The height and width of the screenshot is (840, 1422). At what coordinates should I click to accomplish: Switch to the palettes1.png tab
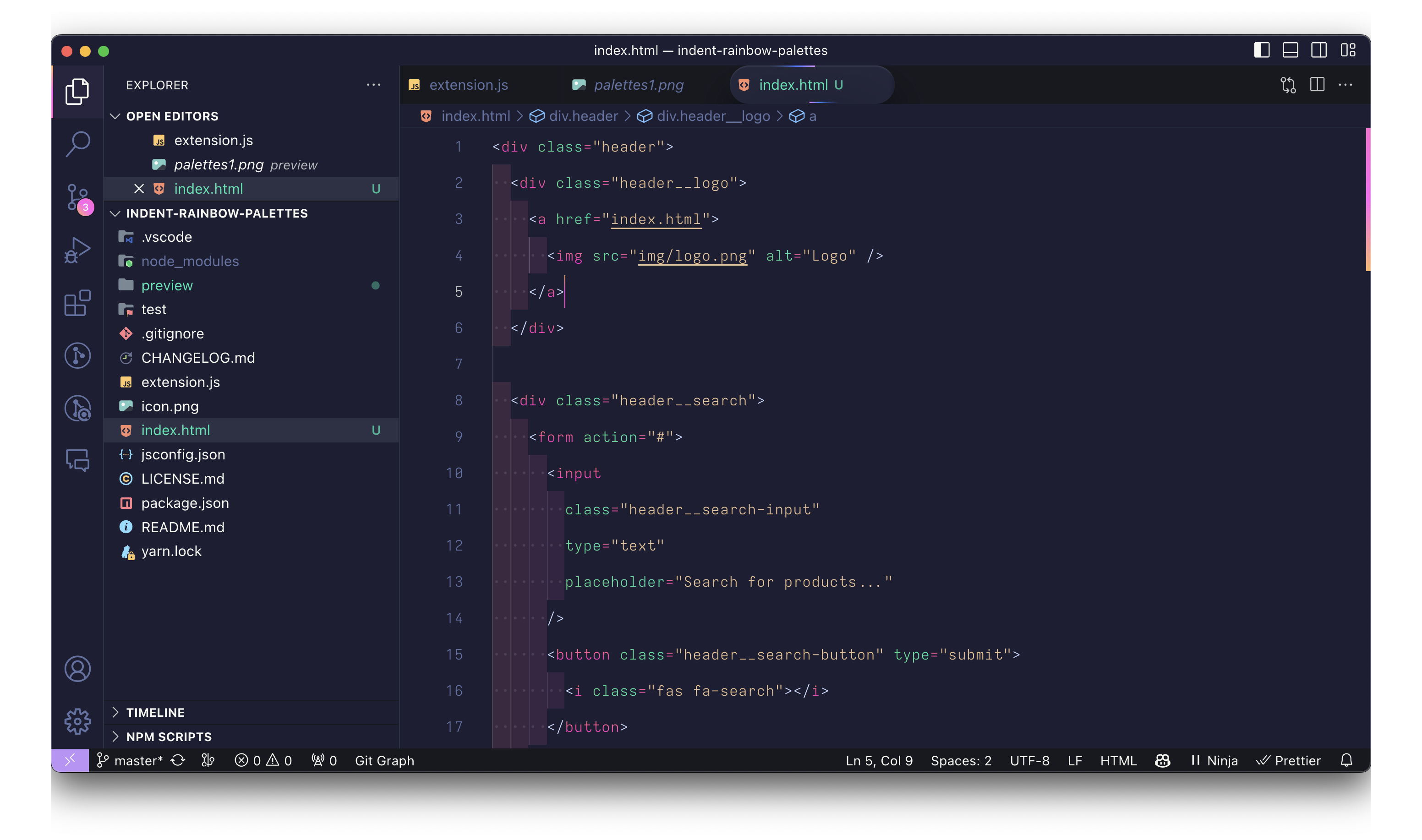pyautogui.click(x=638, y=85)
